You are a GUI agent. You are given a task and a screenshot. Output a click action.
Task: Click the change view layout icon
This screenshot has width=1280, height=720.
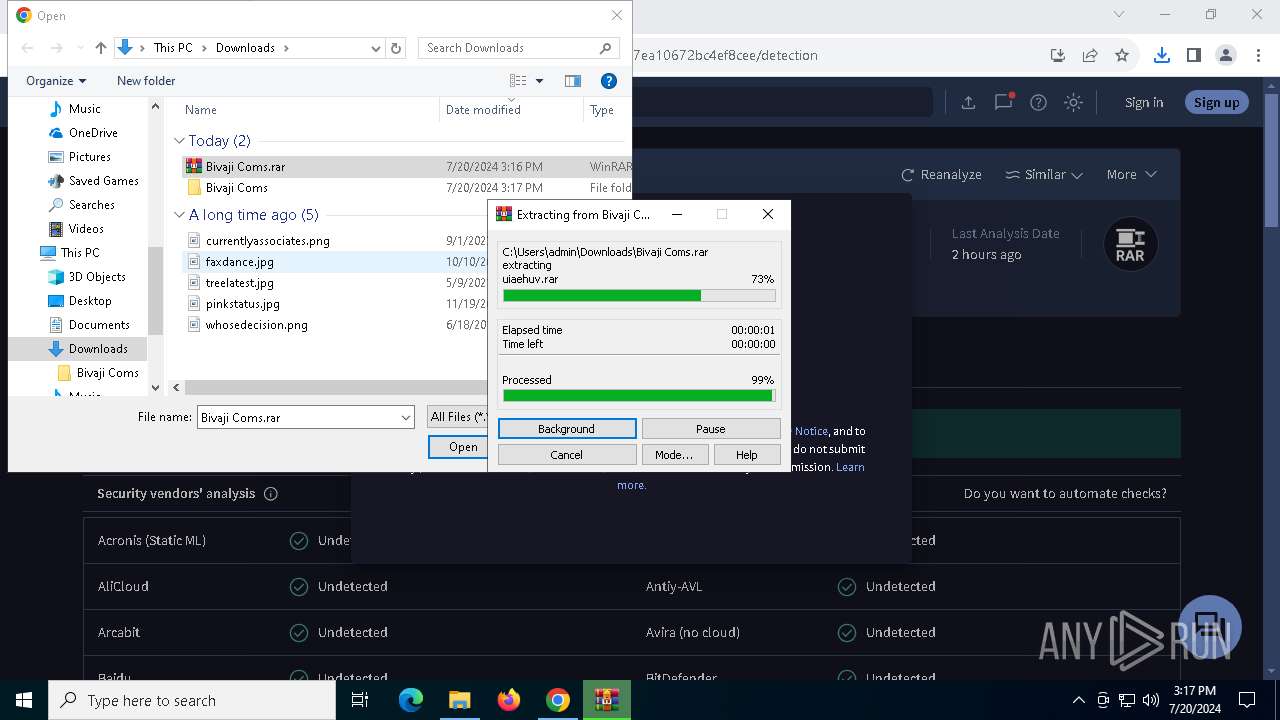pos(518,81)
